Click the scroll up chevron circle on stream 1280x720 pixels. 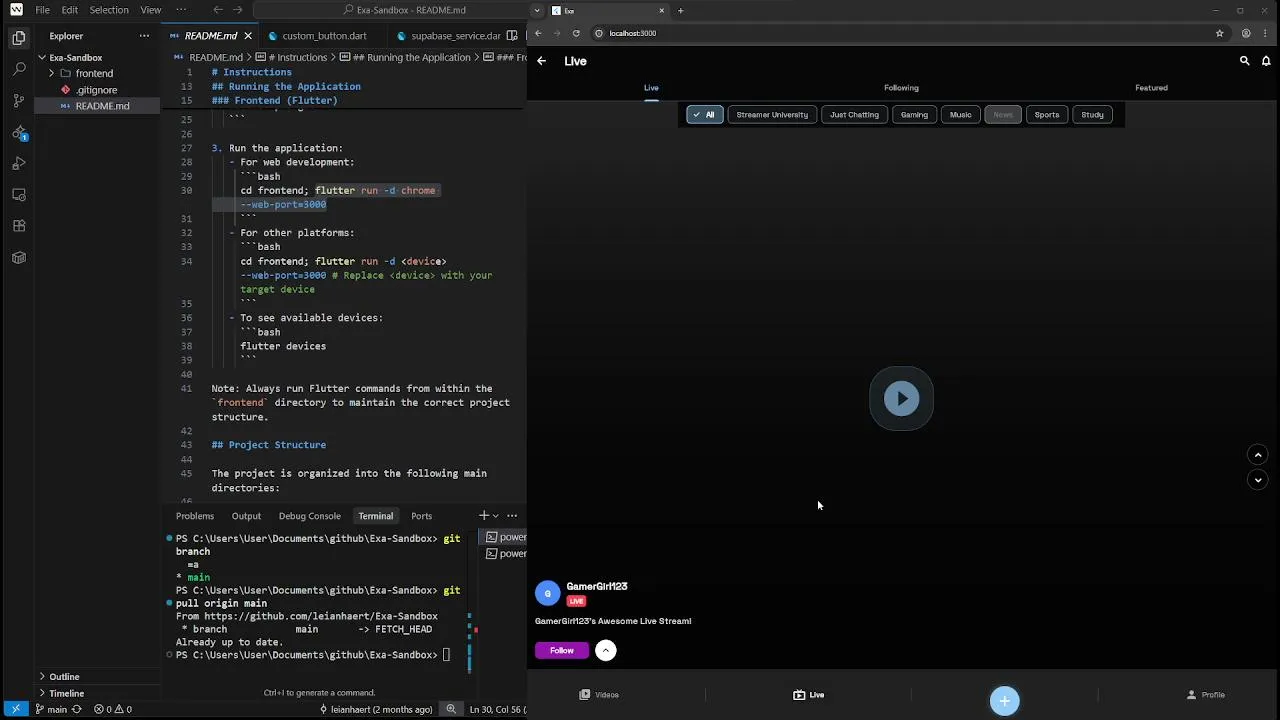[x=1258, y=455]
